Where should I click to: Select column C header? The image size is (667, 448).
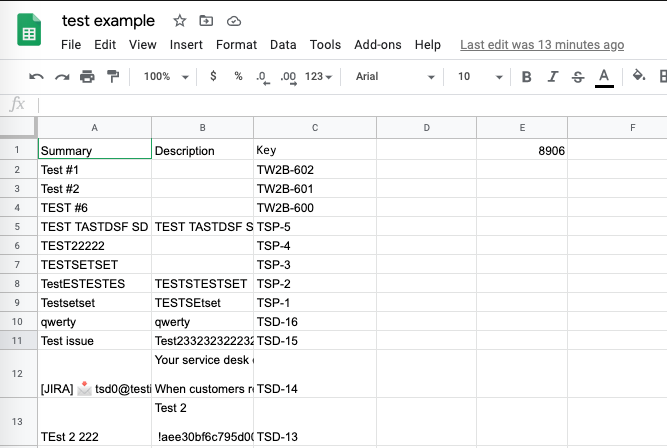(x=315, y=128)
